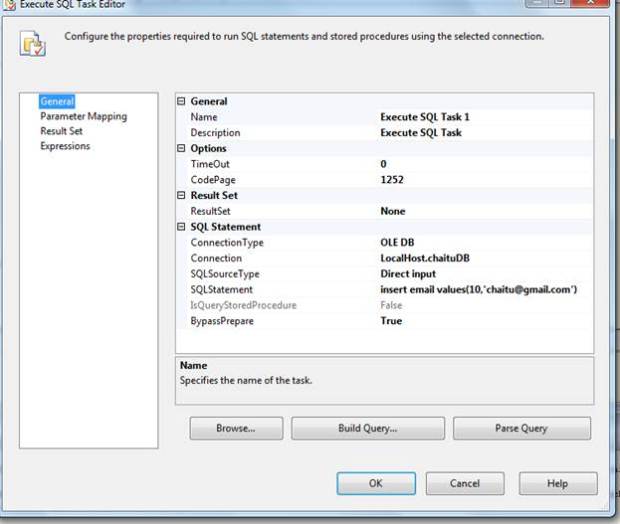This screenshot has width=620, height=524.
Task: Open the Build Query... dialog
Action: pyautogui.click(x=368, y=428)
